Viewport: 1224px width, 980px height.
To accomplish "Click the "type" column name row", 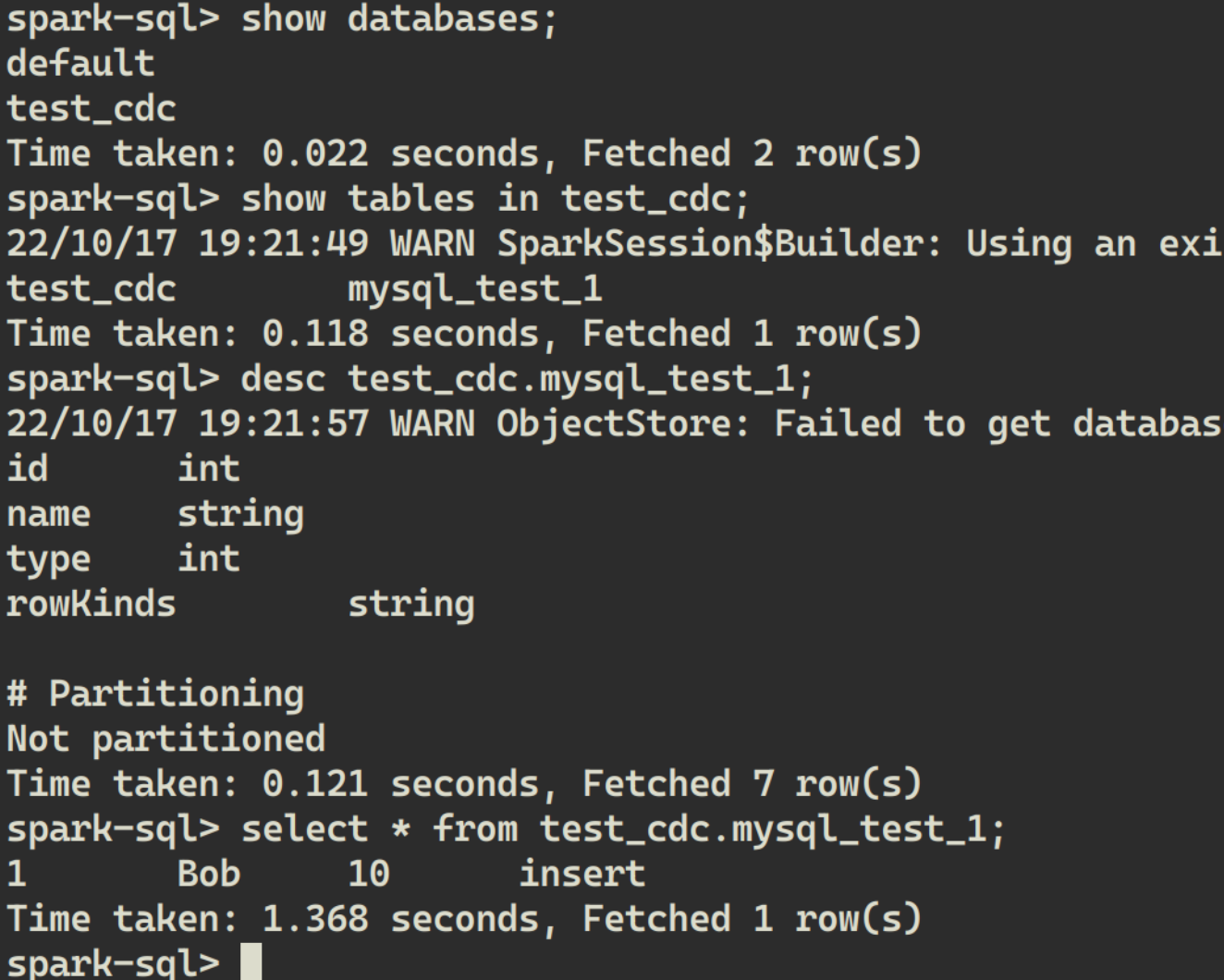I will click(48, 559).
